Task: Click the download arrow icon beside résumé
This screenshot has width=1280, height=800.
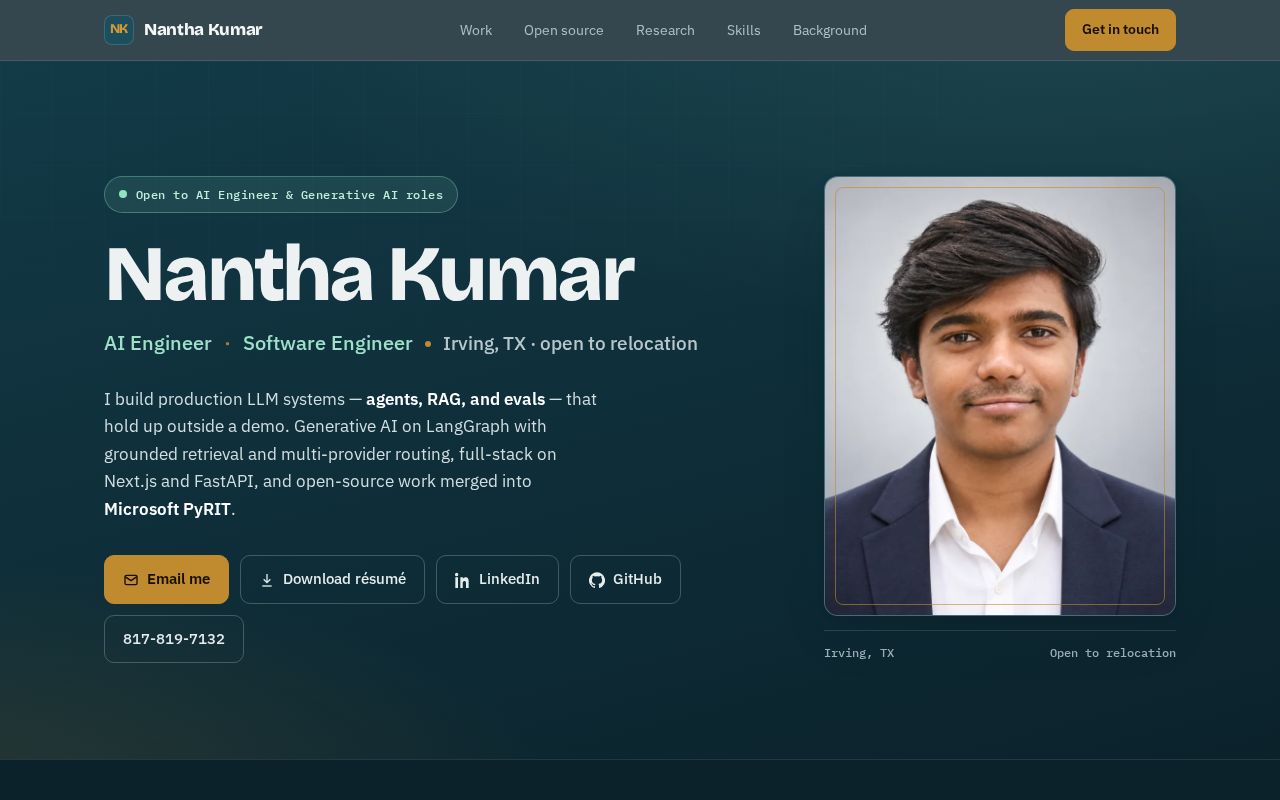Action: tap(267, 580)
